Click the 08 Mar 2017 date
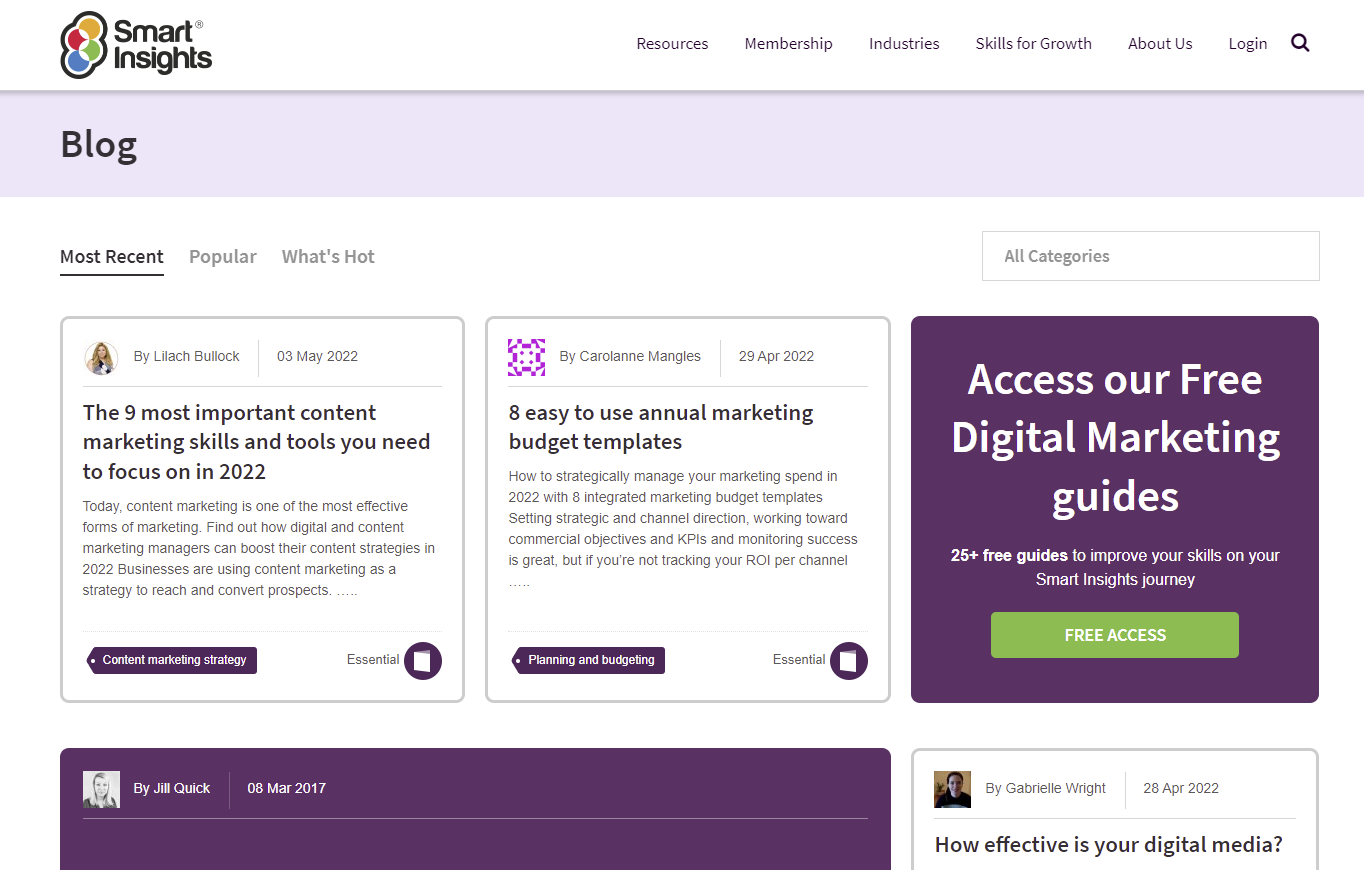The image size is (1364, 870). [287, 789]
